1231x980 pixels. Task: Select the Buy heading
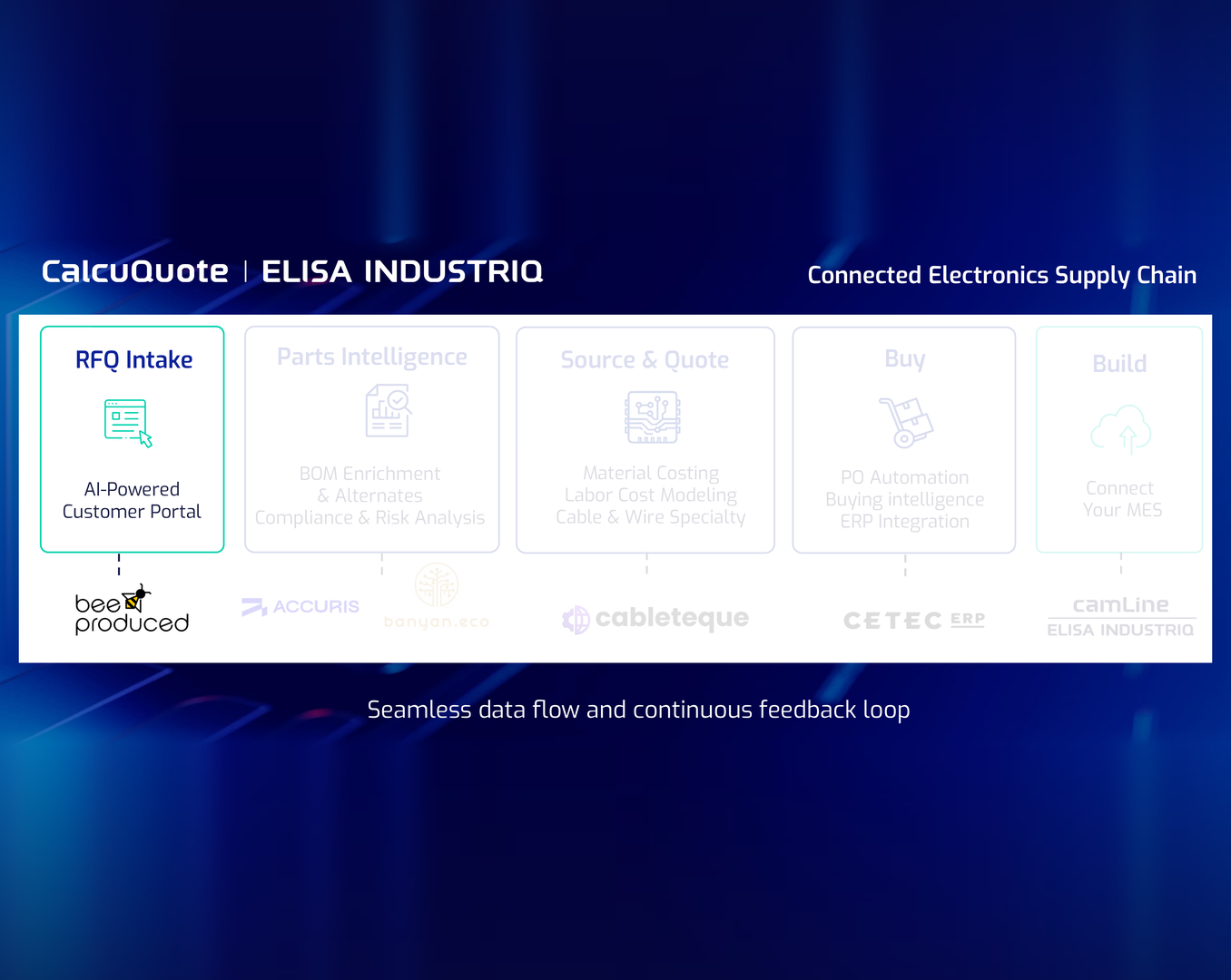(x=905, y=359)
